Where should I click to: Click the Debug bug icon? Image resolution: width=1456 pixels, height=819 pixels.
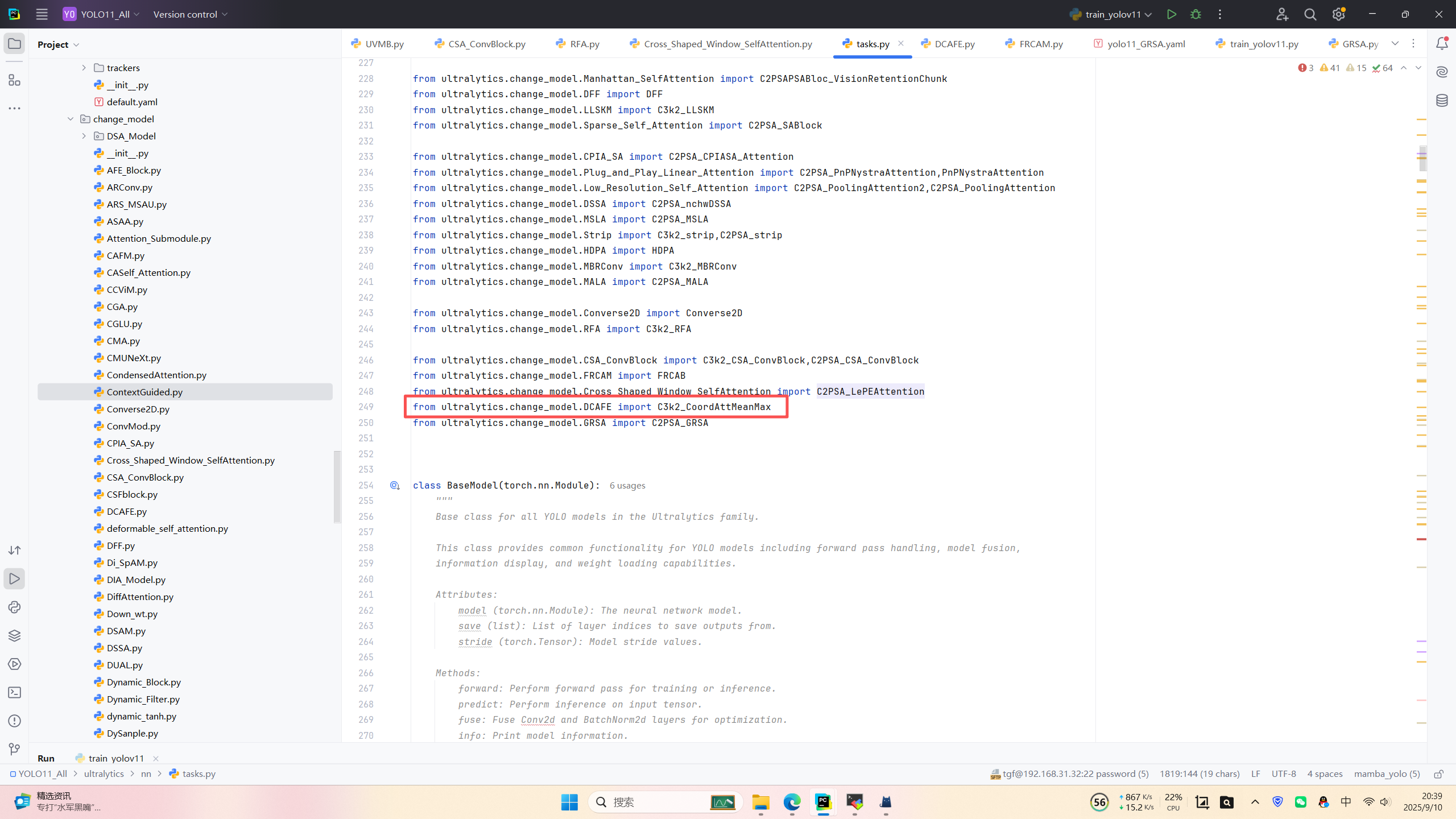[x=1196, y=14]
